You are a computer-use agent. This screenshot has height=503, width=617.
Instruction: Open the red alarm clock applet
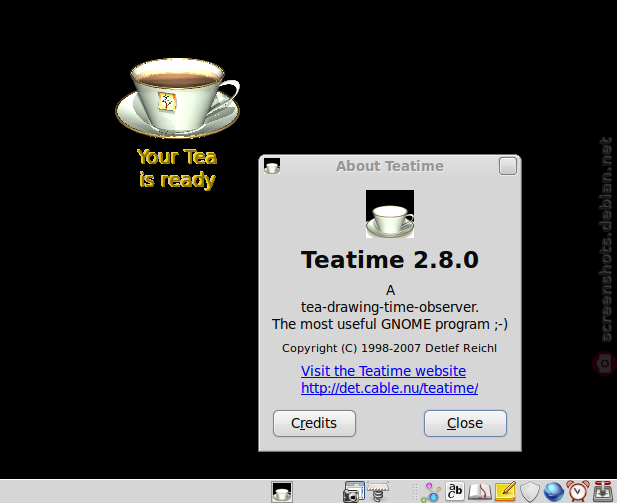578,492
